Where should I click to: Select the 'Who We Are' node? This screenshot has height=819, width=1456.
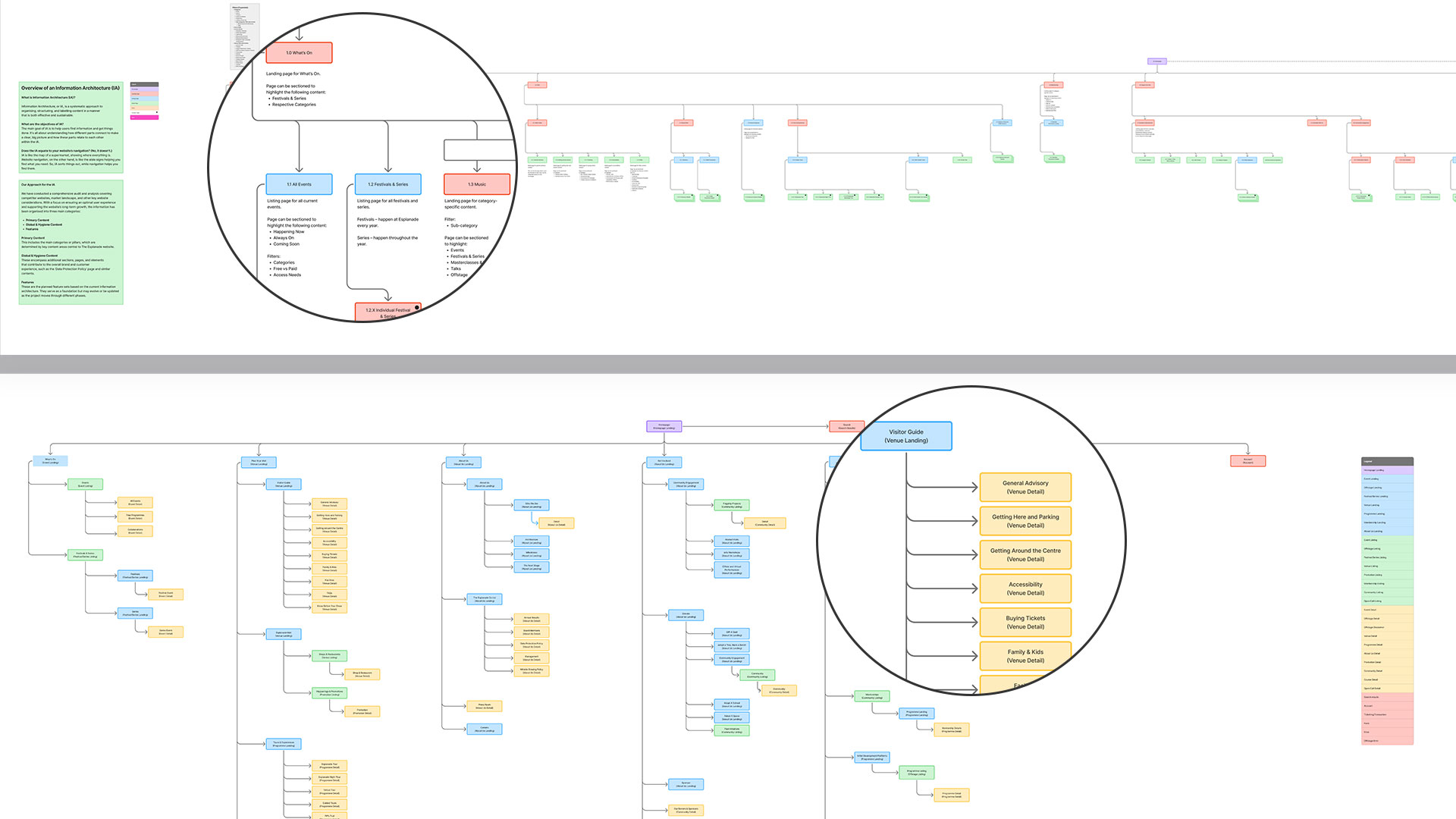pos(532,505)
